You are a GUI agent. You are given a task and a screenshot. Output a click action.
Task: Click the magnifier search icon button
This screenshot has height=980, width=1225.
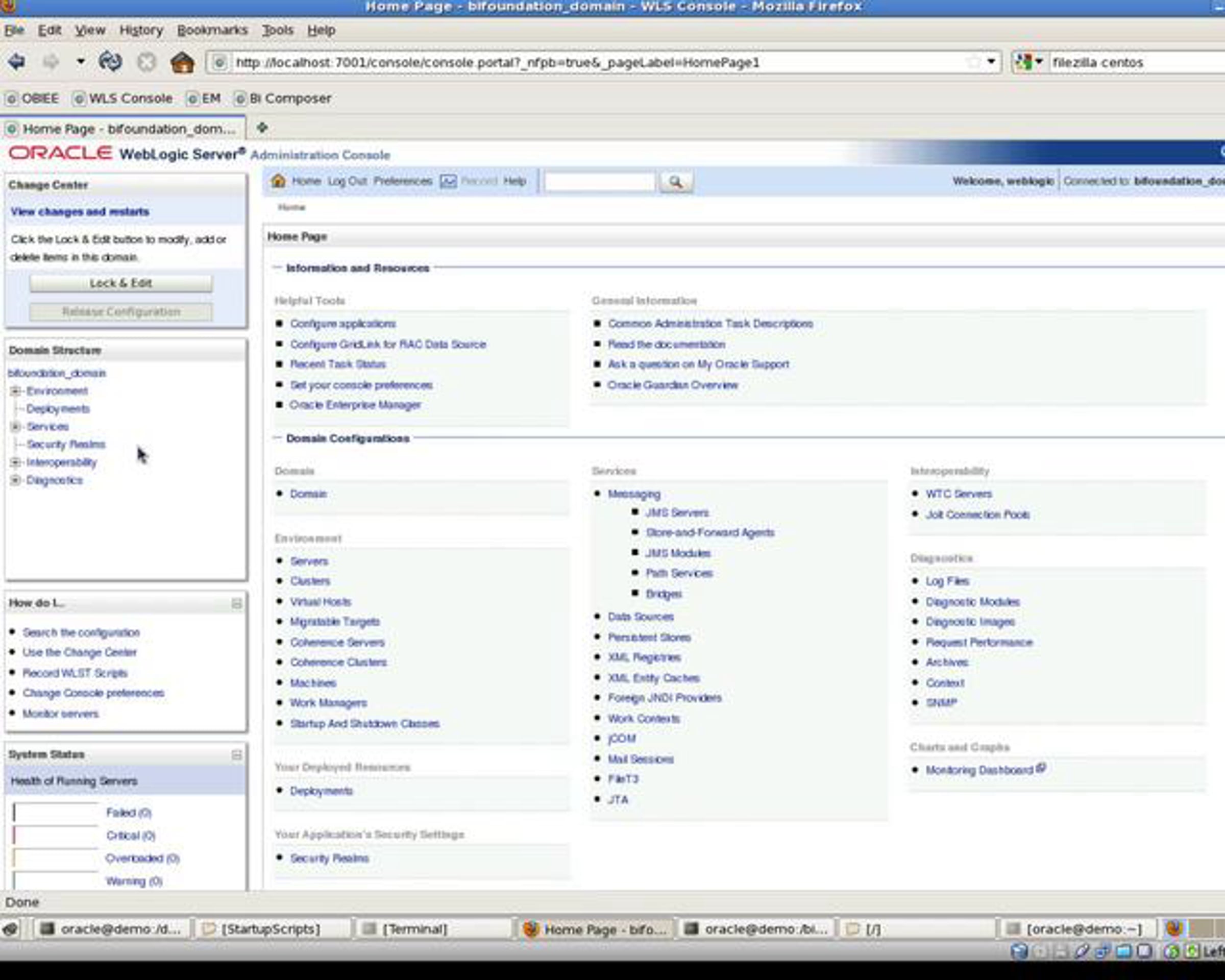coord(676,182)
